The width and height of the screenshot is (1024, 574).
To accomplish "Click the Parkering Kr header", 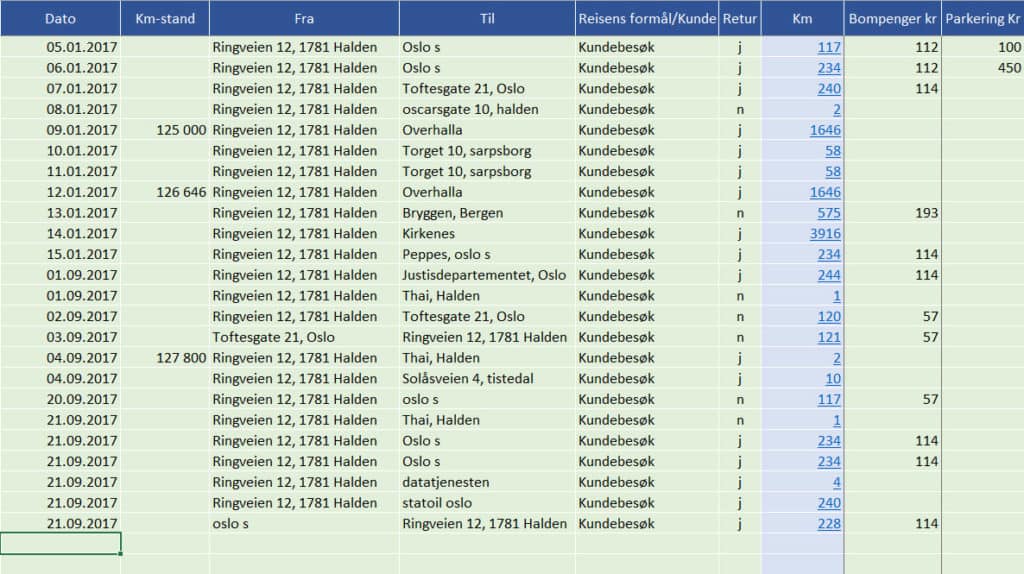I will coord(982,18).
